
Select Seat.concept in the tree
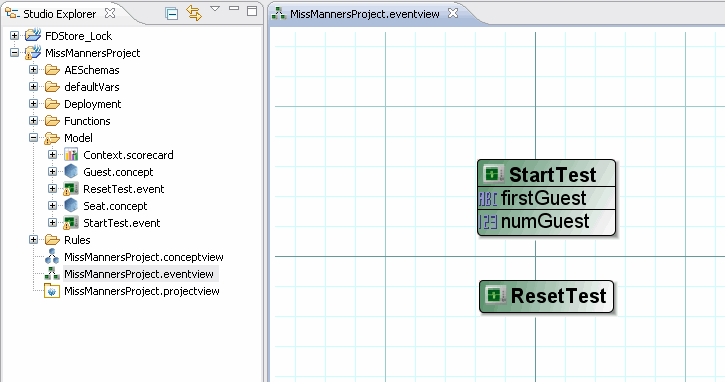coord(115,206)
